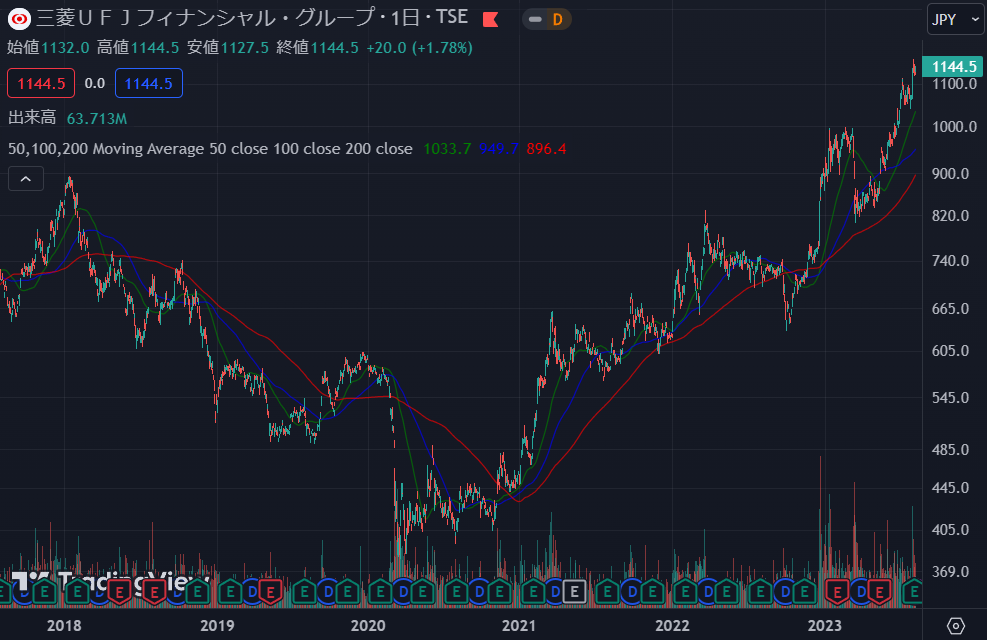Click the 545.0 price axis label
Viewport: 987px width, 640px height.
950,398
